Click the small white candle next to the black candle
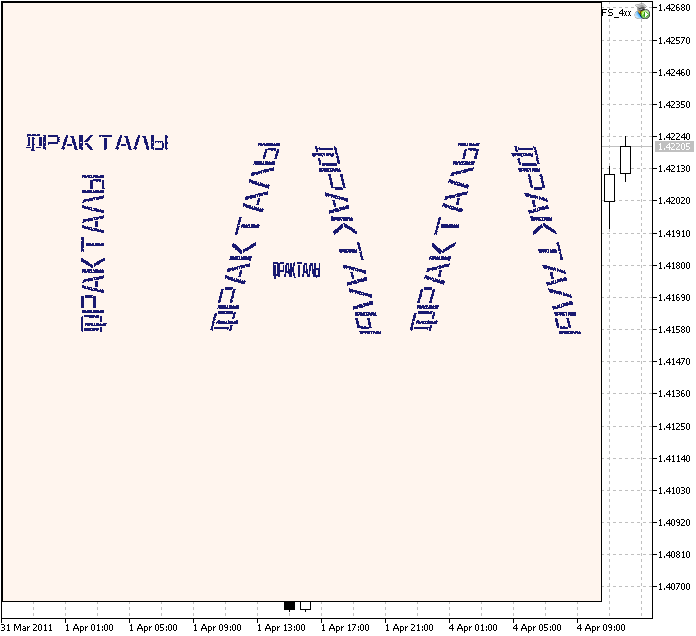Screen dimensions: 696x636 pos(305,606)
